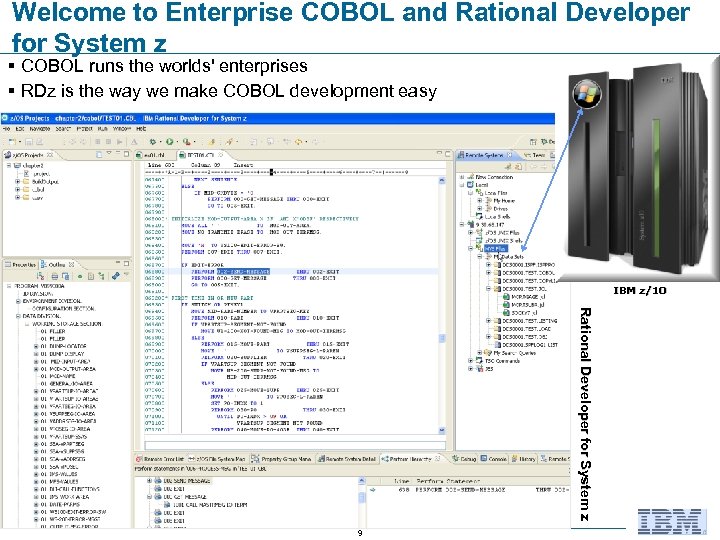This screenshot has width=720, height=540.
Task: Expand the BuildOutput folder
Action: click(x=17, y=181)
